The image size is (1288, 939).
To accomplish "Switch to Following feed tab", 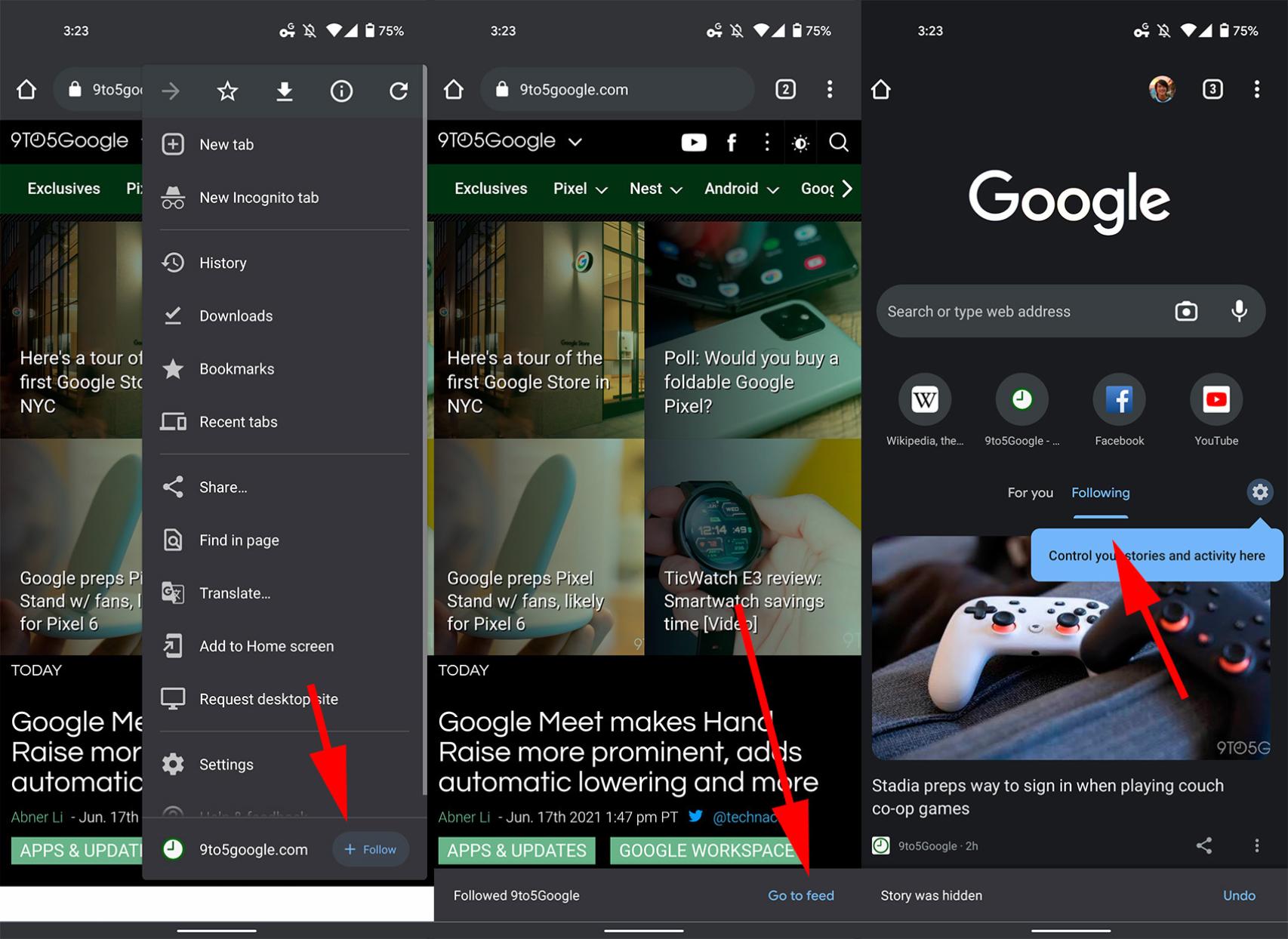I will [1100, 492].
